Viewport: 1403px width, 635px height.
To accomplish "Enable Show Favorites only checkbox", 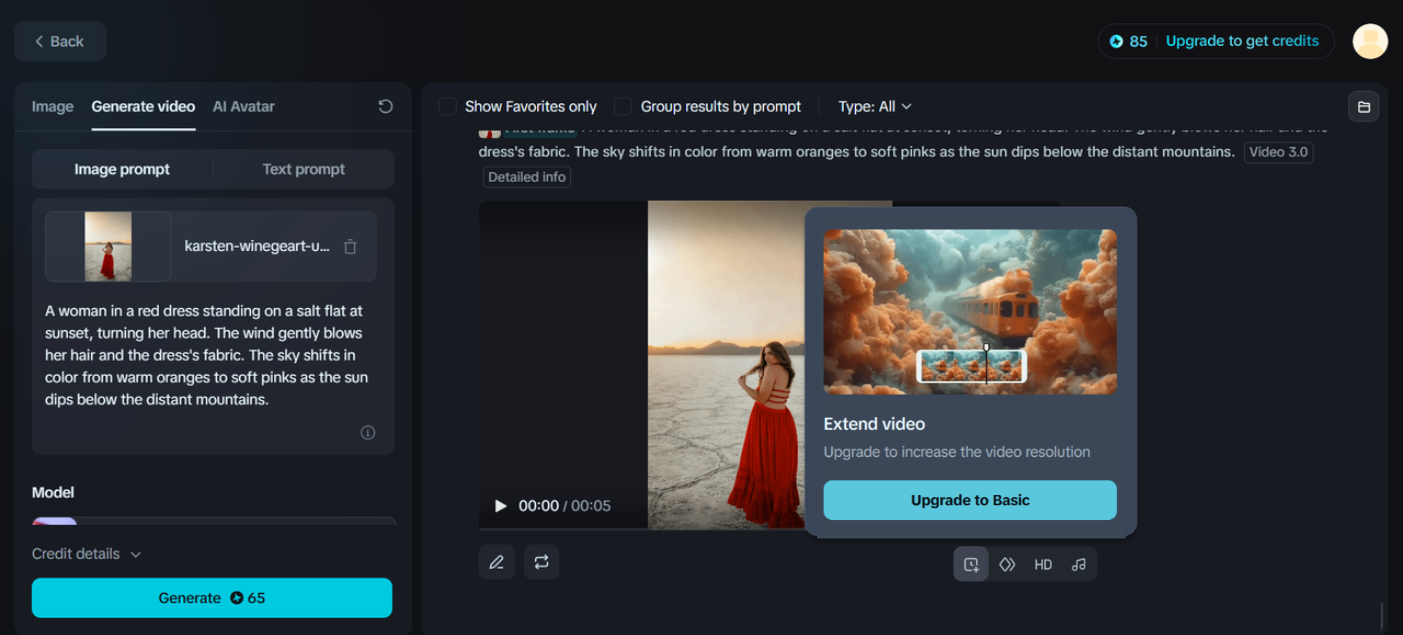I will [448, 106].
